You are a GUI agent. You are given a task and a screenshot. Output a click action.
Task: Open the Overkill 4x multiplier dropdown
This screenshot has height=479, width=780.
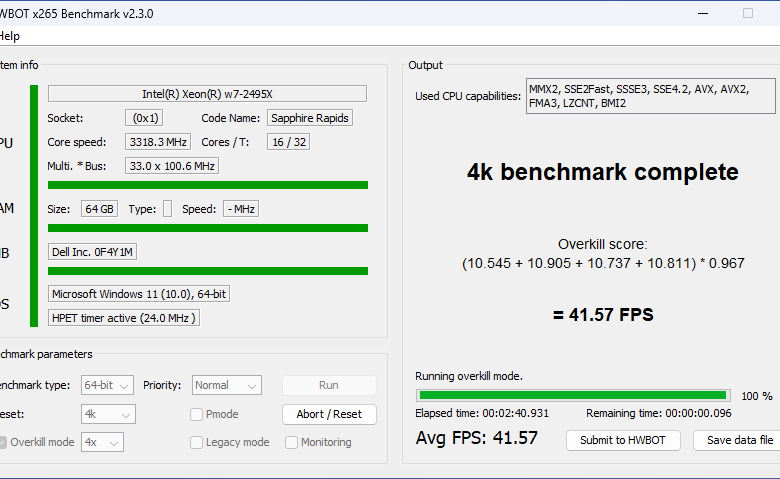(x=102, y=442)
